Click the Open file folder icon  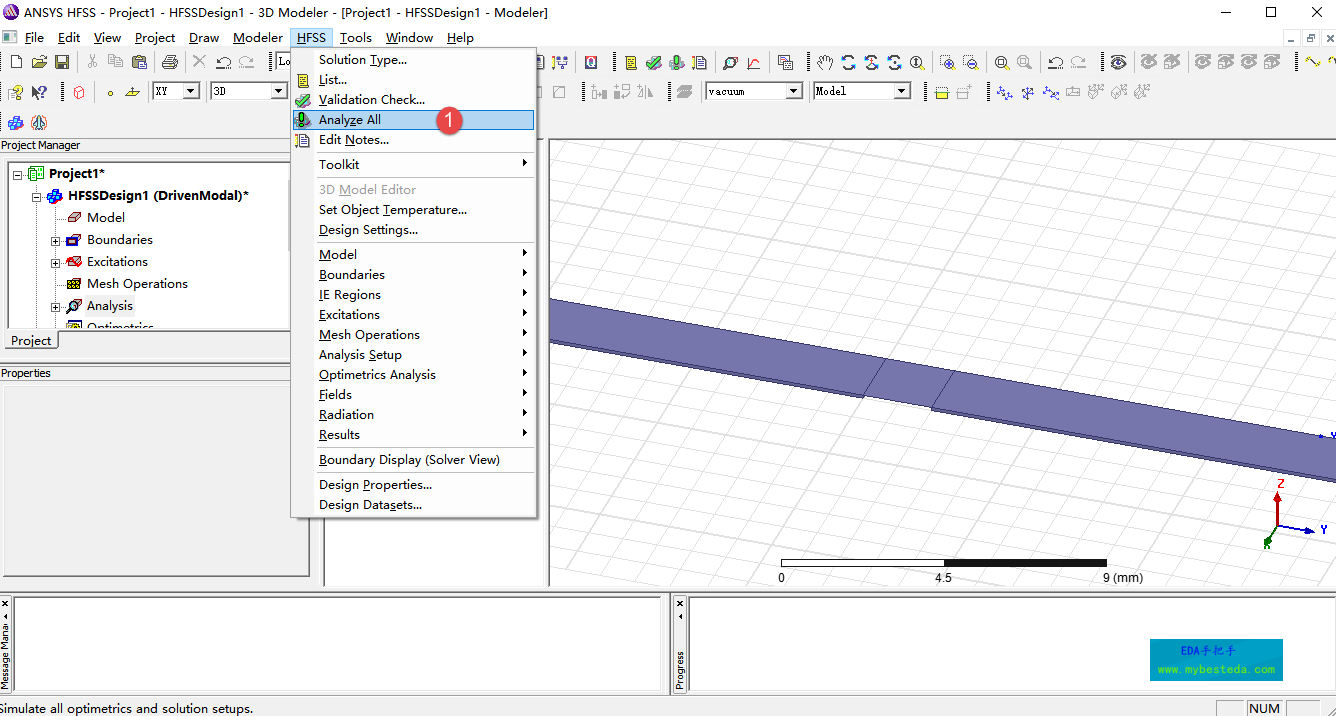[39, 62]
